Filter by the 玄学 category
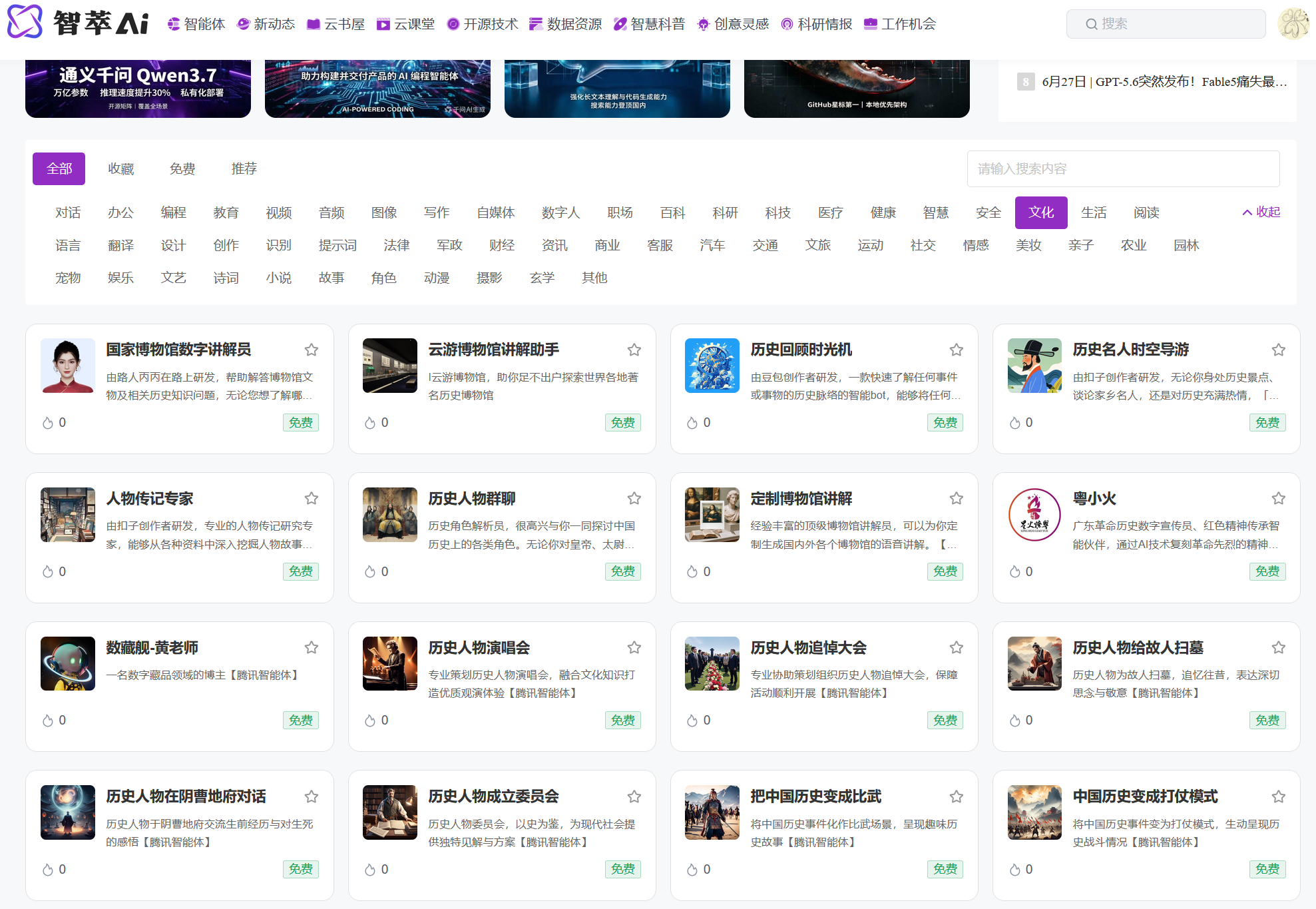This screenshot has height=909, width=1316. [543, 278]
